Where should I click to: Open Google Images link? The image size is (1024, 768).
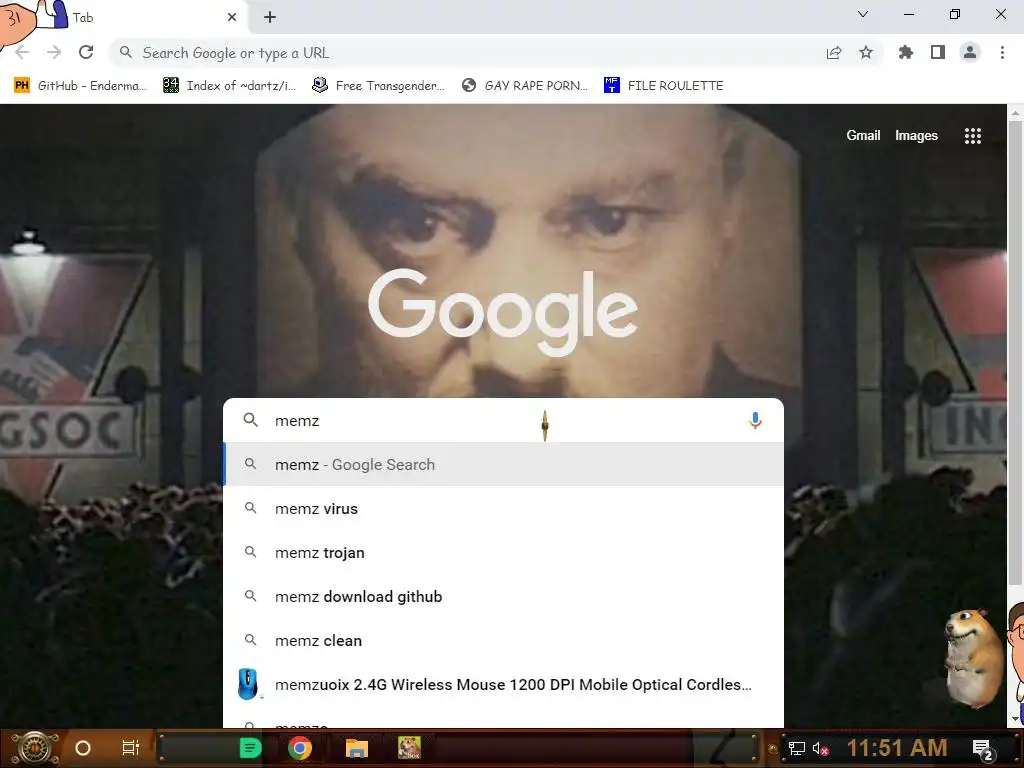(916, 135)
